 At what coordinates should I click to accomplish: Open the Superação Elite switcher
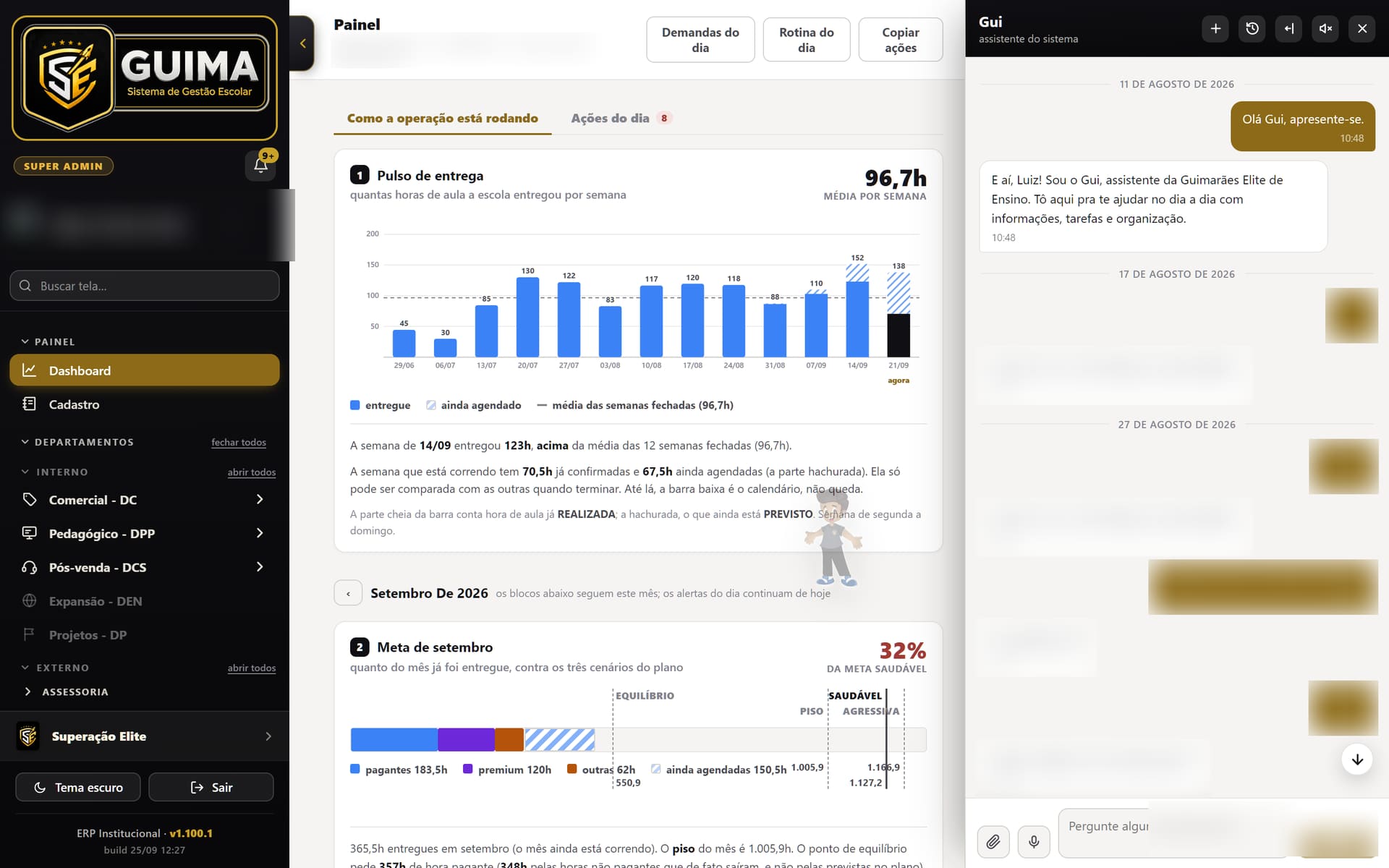(145, 736)
